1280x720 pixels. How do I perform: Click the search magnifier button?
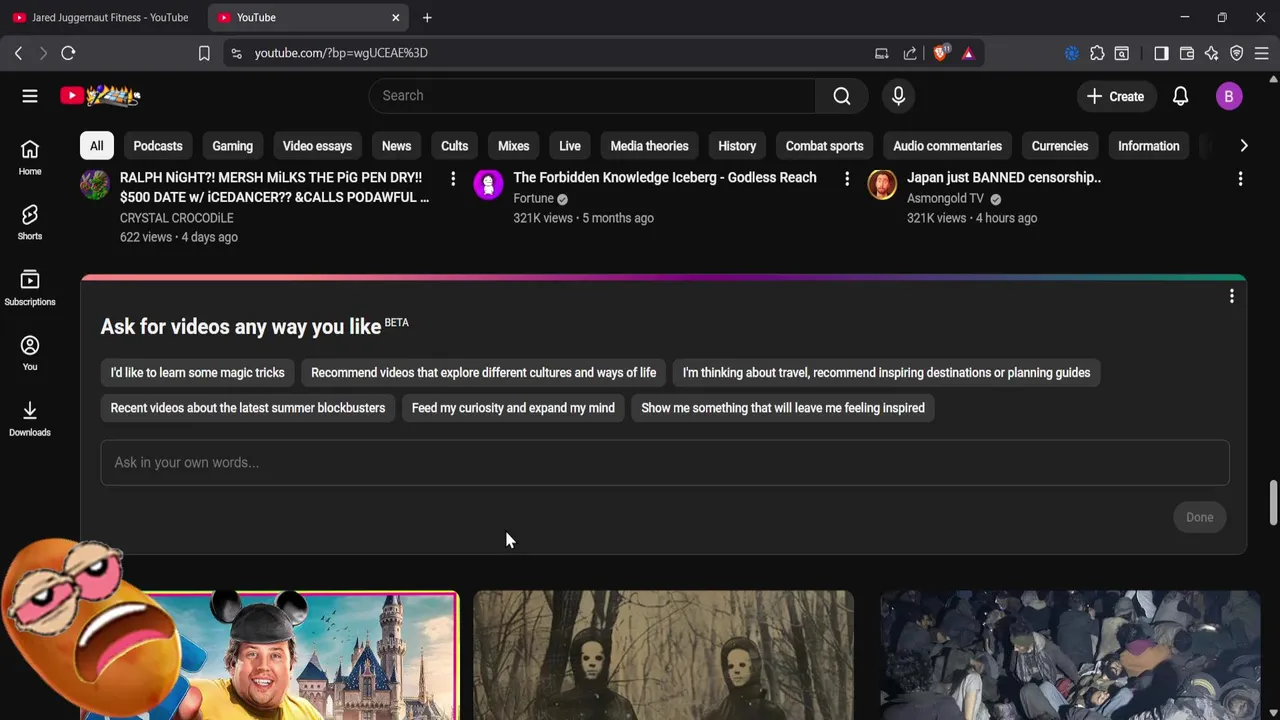pos(842,96)
